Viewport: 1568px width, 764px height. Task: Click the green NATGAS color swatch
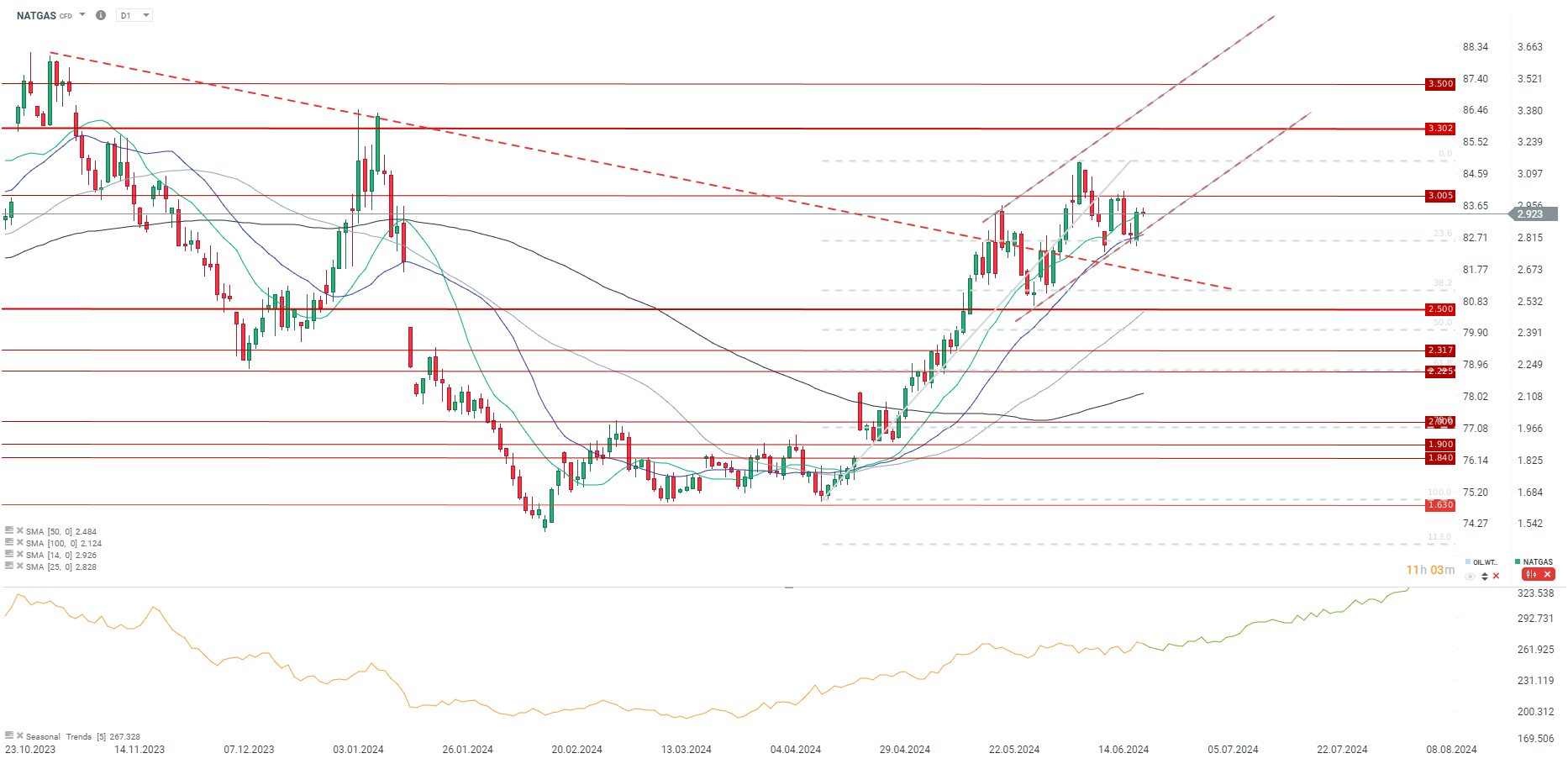[x=1518, y=561]
